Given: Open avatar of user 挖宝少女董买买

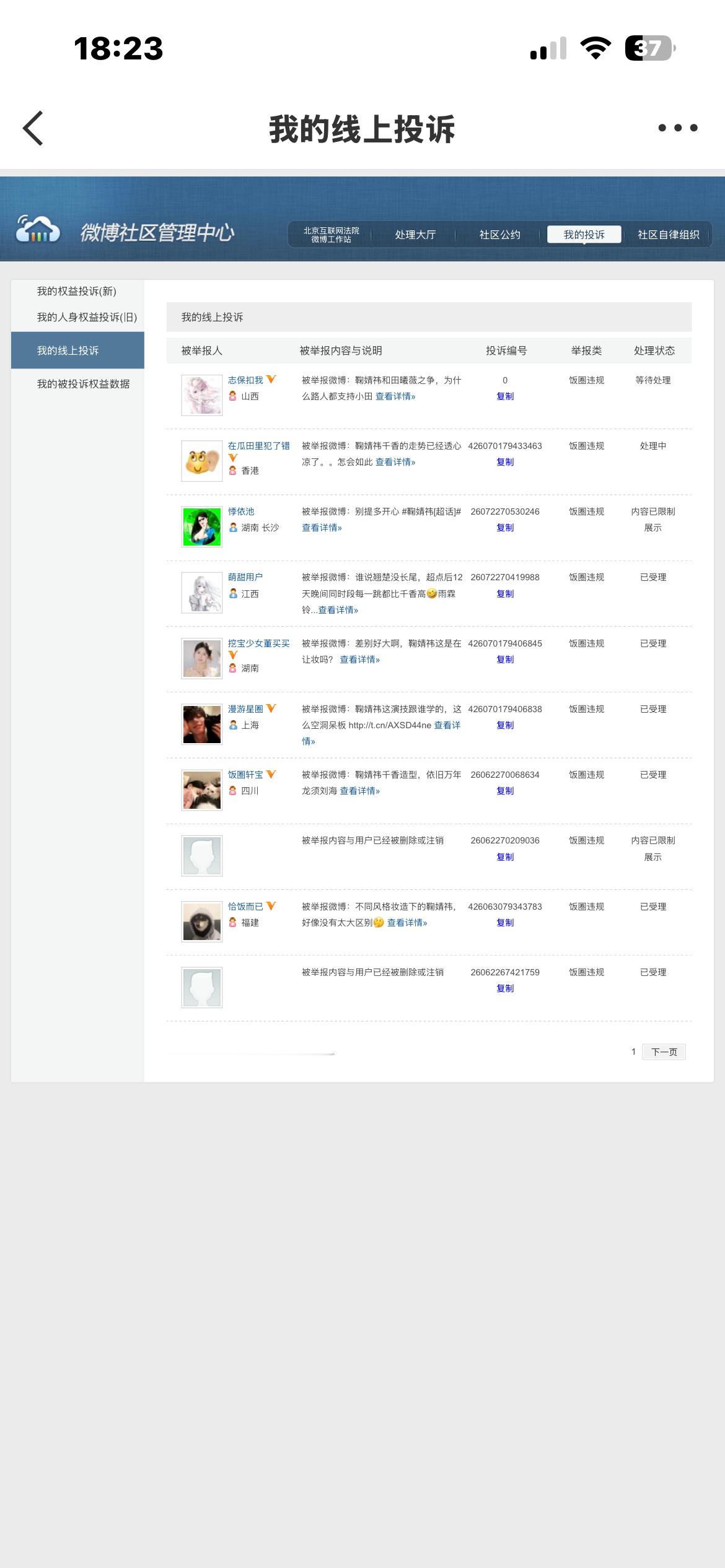Looking at the screenshot, I should pyautogui.click(x=202, y=658).
